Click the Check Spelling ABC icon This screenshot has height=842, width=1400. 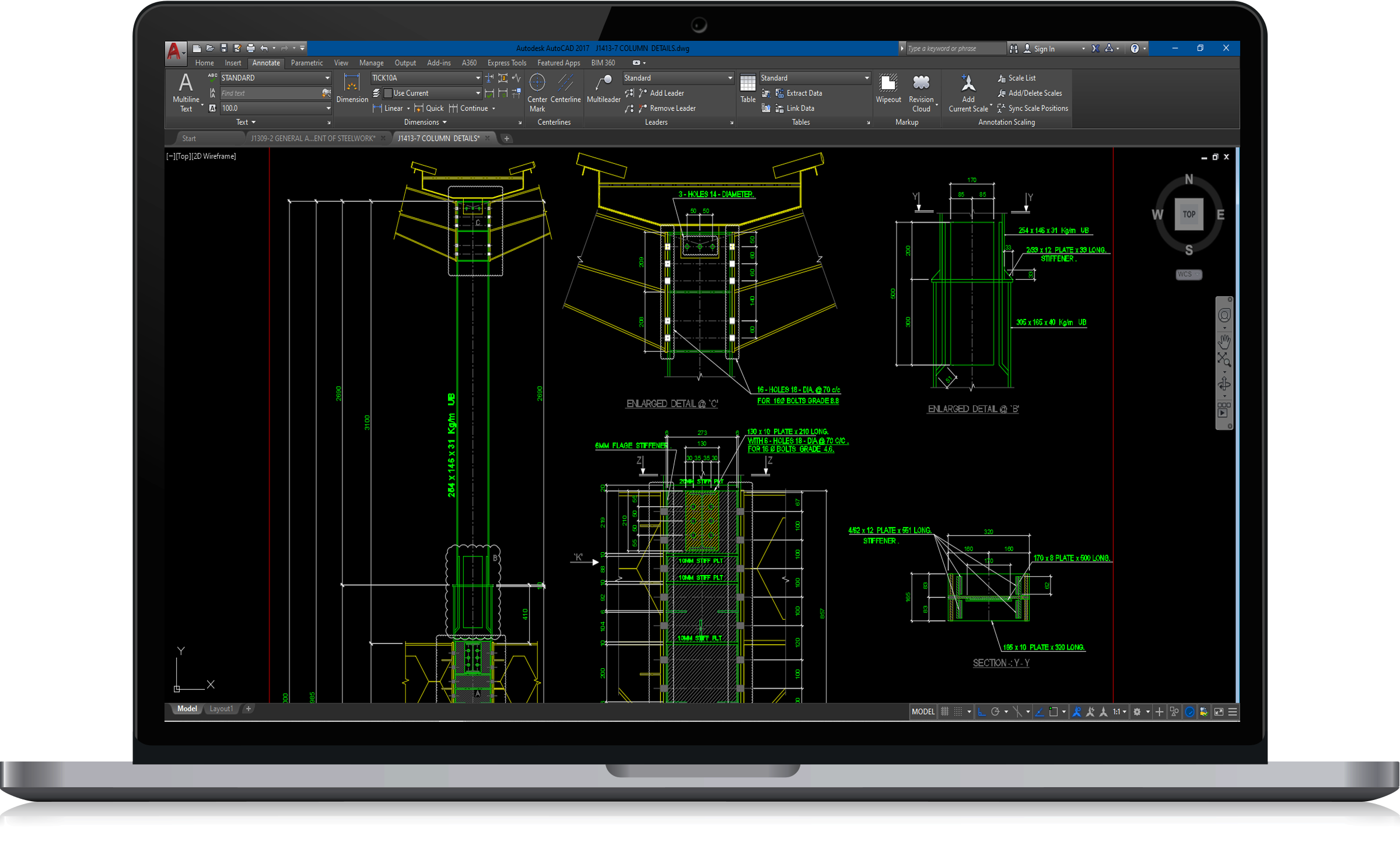(x=212, y=77)
